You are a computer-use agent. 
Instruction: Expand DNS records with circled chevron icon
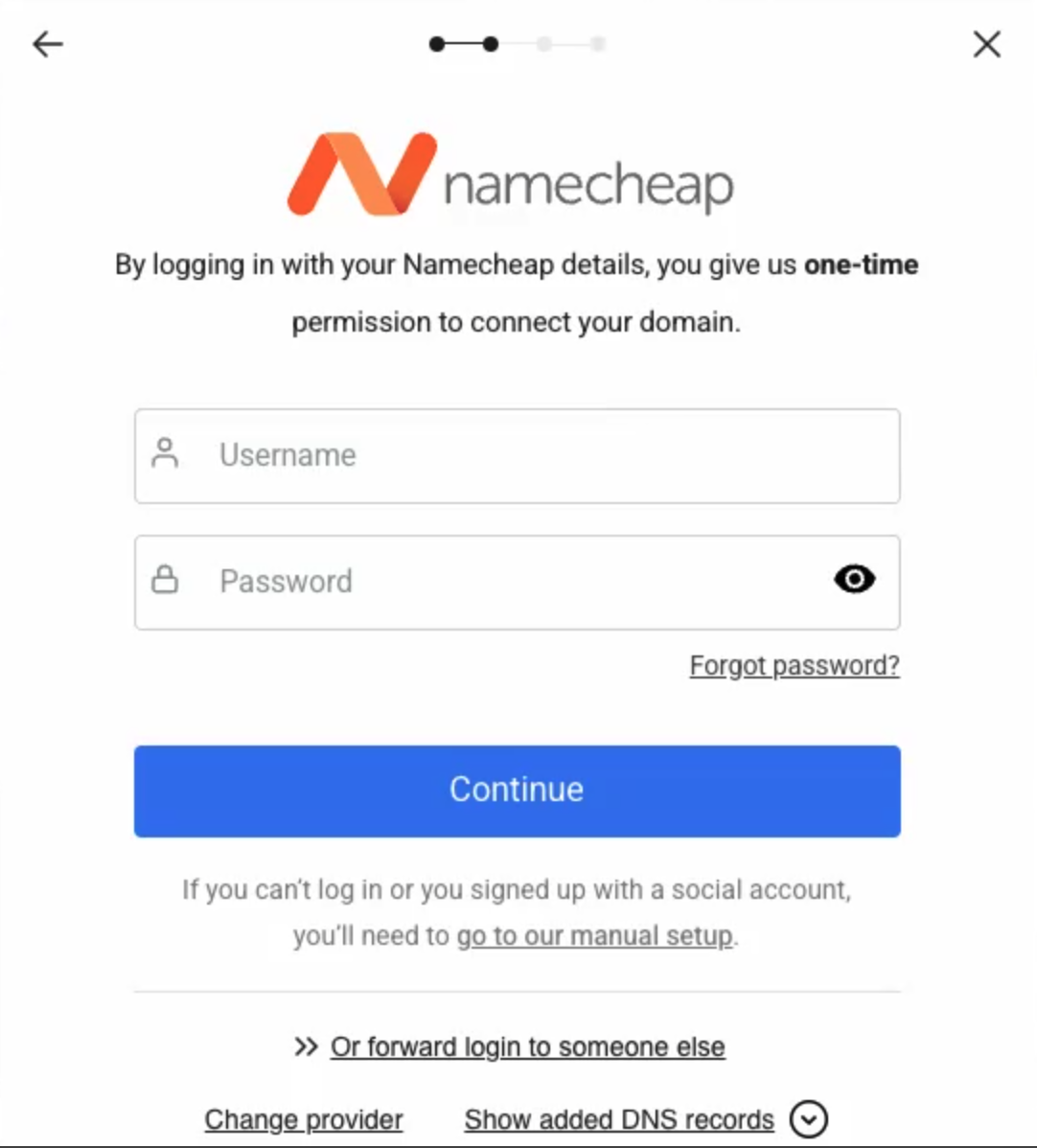coord(809,1119)
